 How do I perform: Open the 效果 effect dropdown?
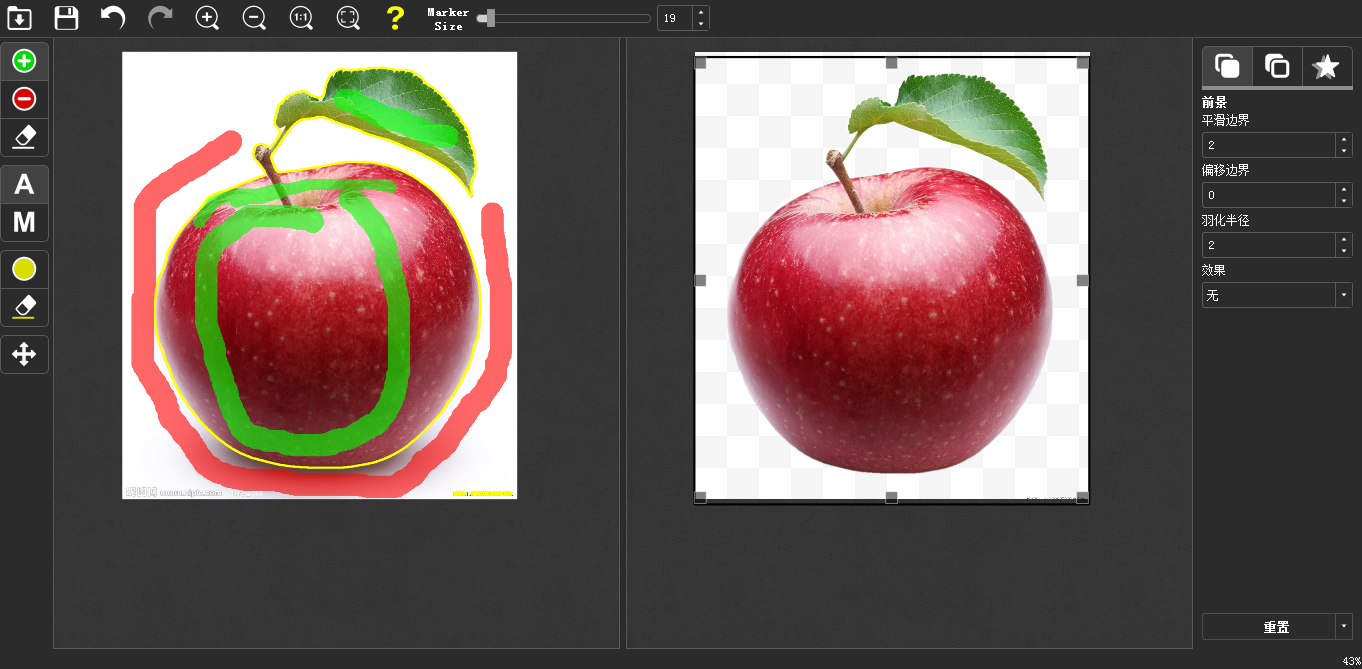1276,295
